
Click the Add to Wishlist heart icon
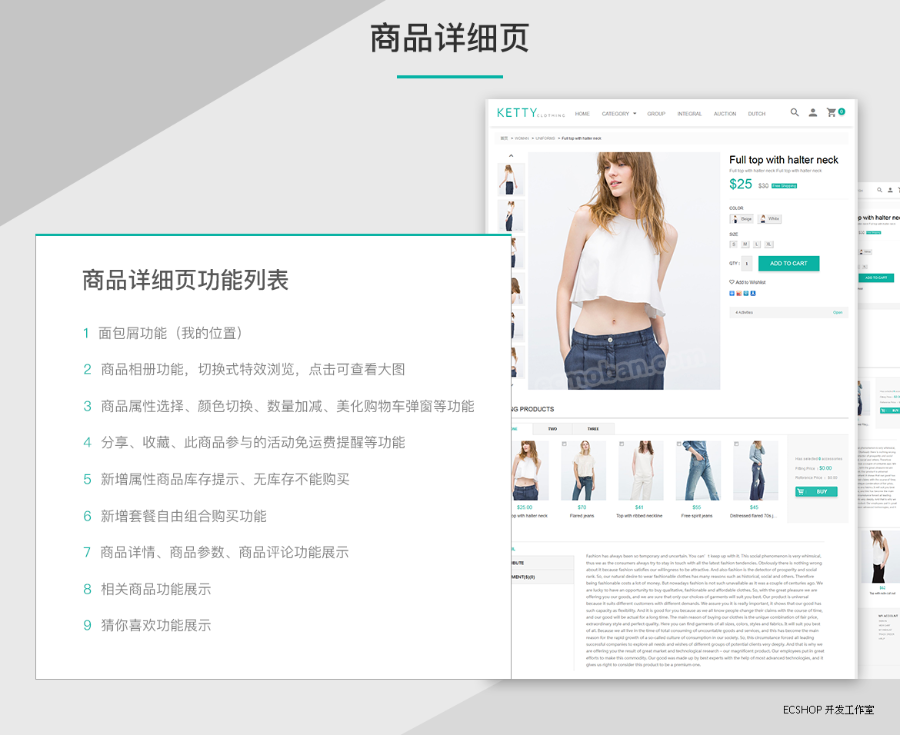731,281
